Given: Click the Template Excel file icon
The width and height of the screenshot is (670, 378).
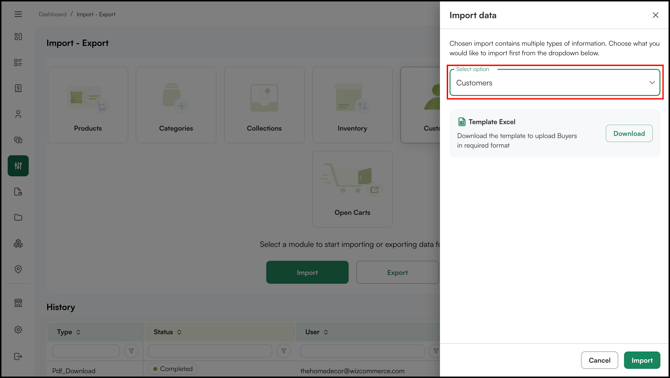Looking at the screenshot, I should [461, 122].
